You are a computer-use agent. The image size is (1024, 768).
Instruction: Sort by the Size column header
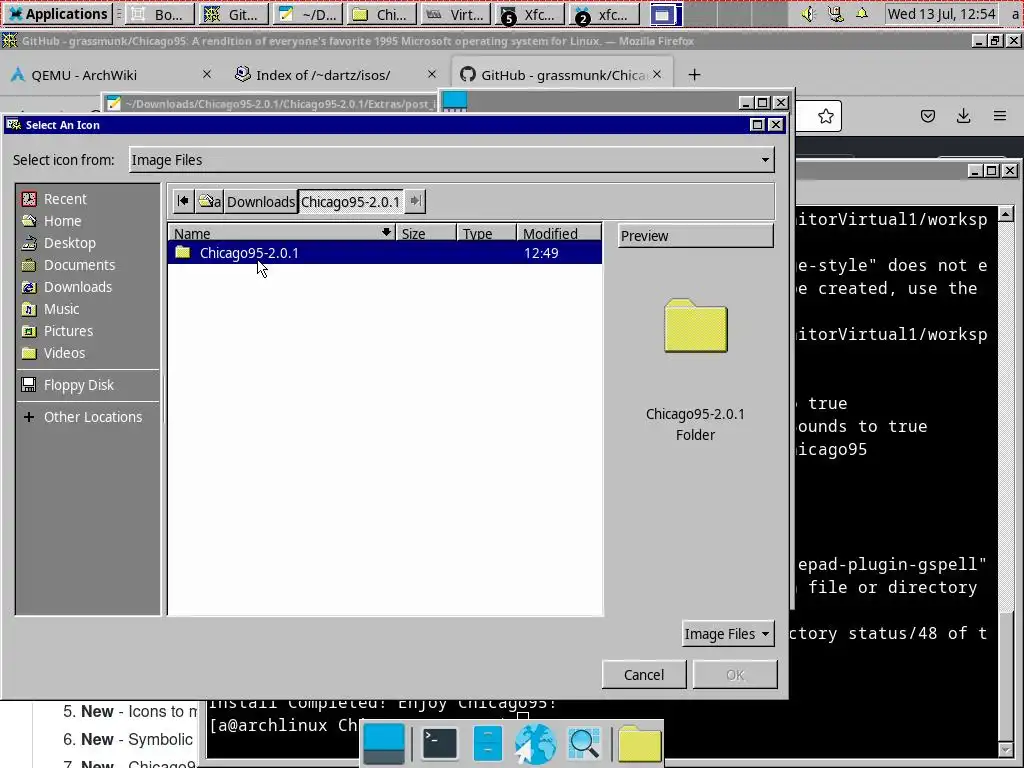point(426,233)
